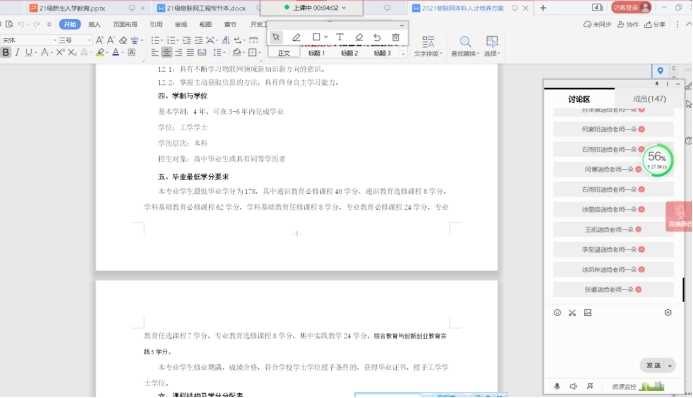This screenshot has width=693, height=398.
Task: Toggle the speaker icon in chat panel
Action: [x=573, y=387]
